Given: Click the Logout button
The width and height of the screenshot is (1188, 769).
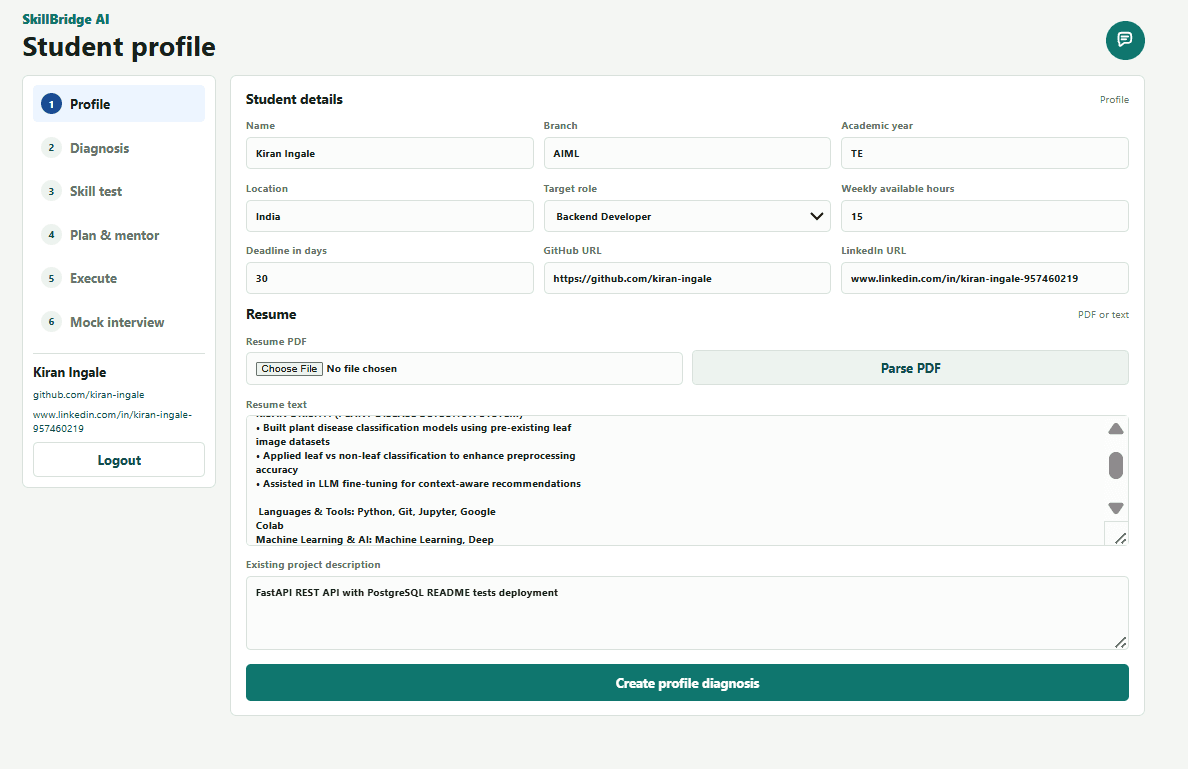Looking at the screenshot, I should pyautogui.click(x=119, y=460).
